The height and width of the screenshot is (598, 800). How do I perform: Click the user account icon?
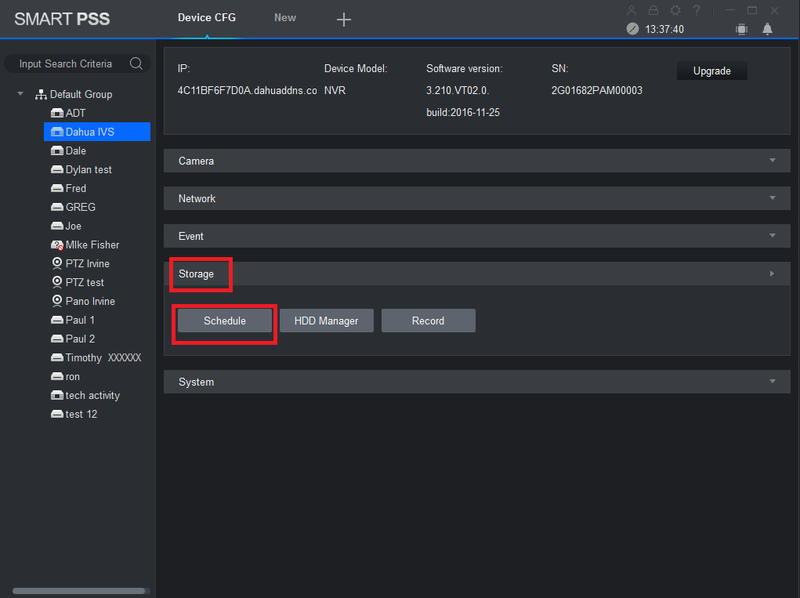[631, 10]
